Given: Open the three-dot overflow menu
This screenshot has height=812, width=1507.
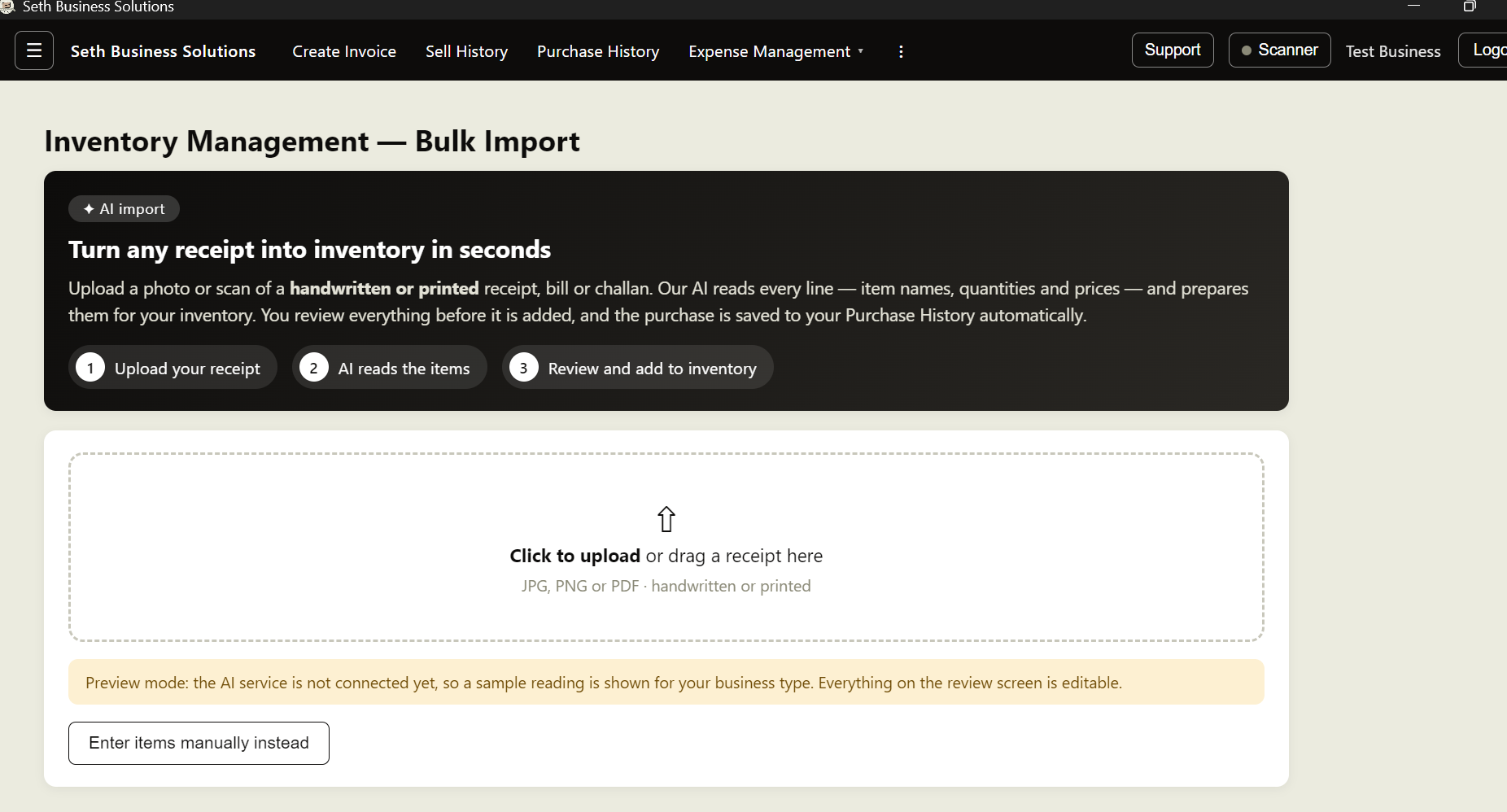Looking at the screenshot, I should coord(901,51).
